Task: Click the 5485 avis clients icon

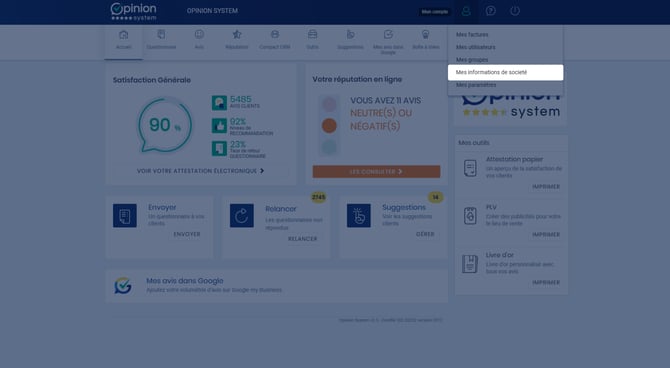Action: [x=219, y=103]
